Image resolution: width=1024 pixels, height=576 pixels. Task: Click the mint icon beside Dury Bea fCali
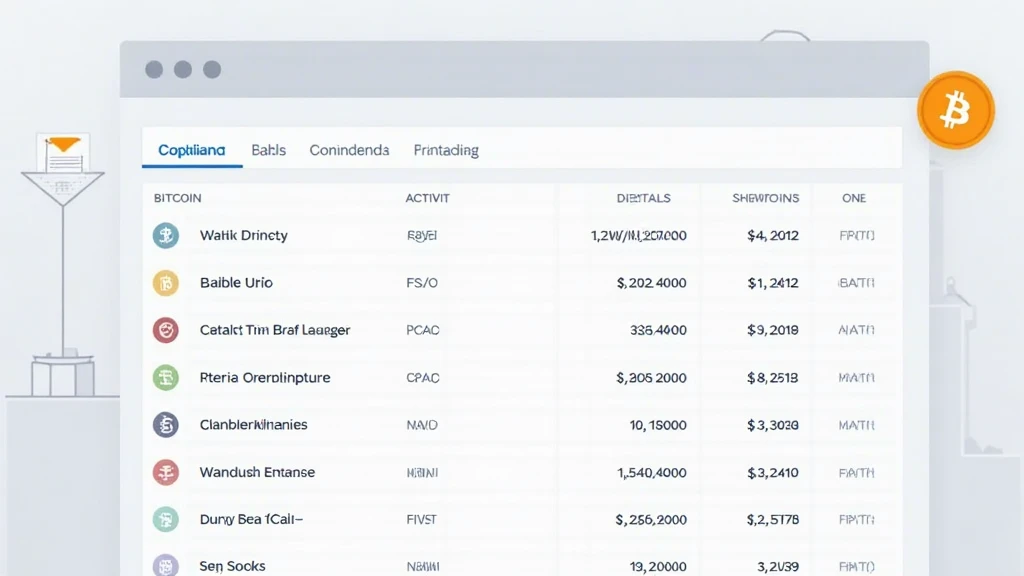166,519
